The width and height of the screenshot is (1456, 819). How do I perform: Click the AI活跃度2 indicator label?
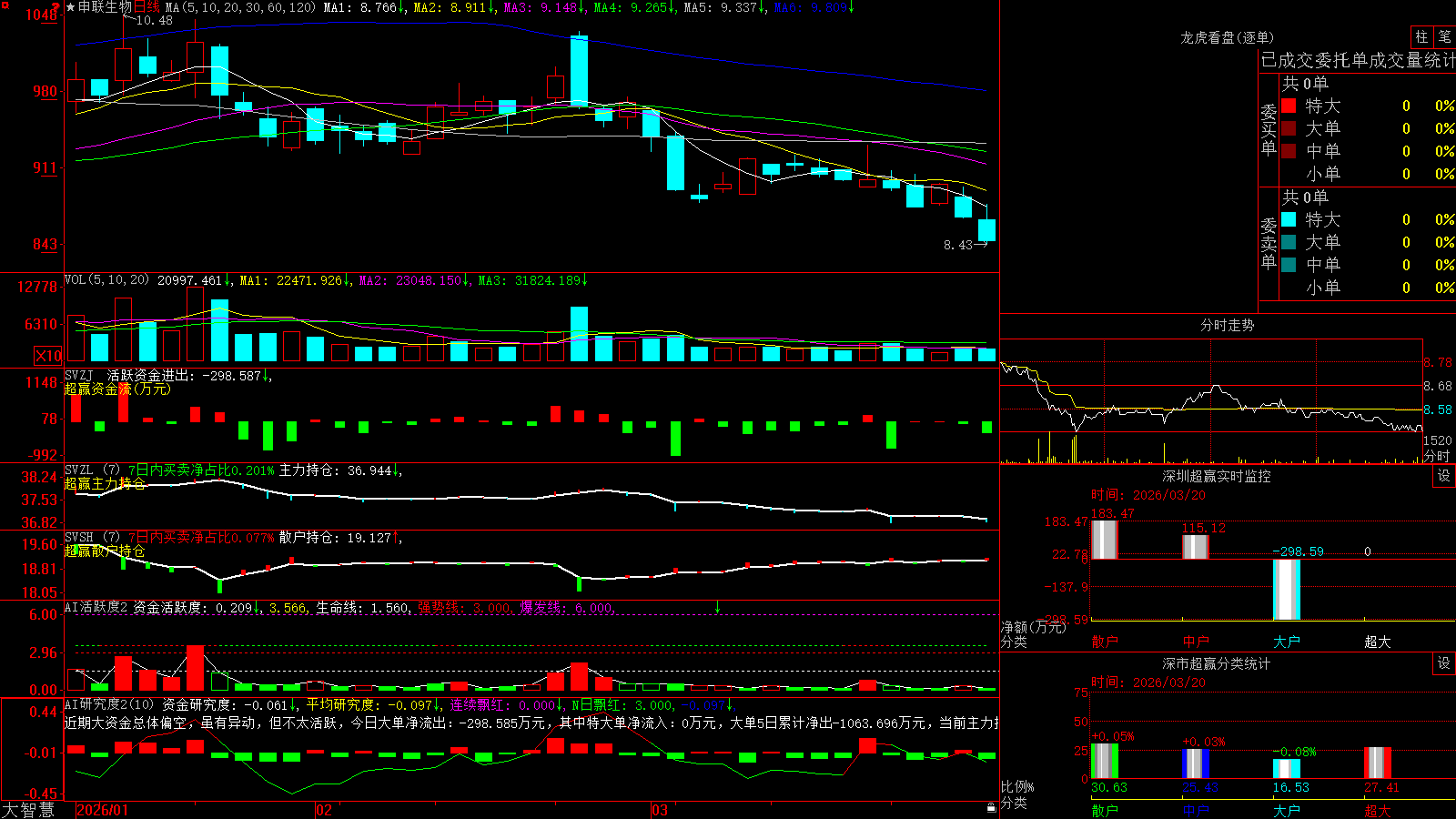[x=96, y=607]
